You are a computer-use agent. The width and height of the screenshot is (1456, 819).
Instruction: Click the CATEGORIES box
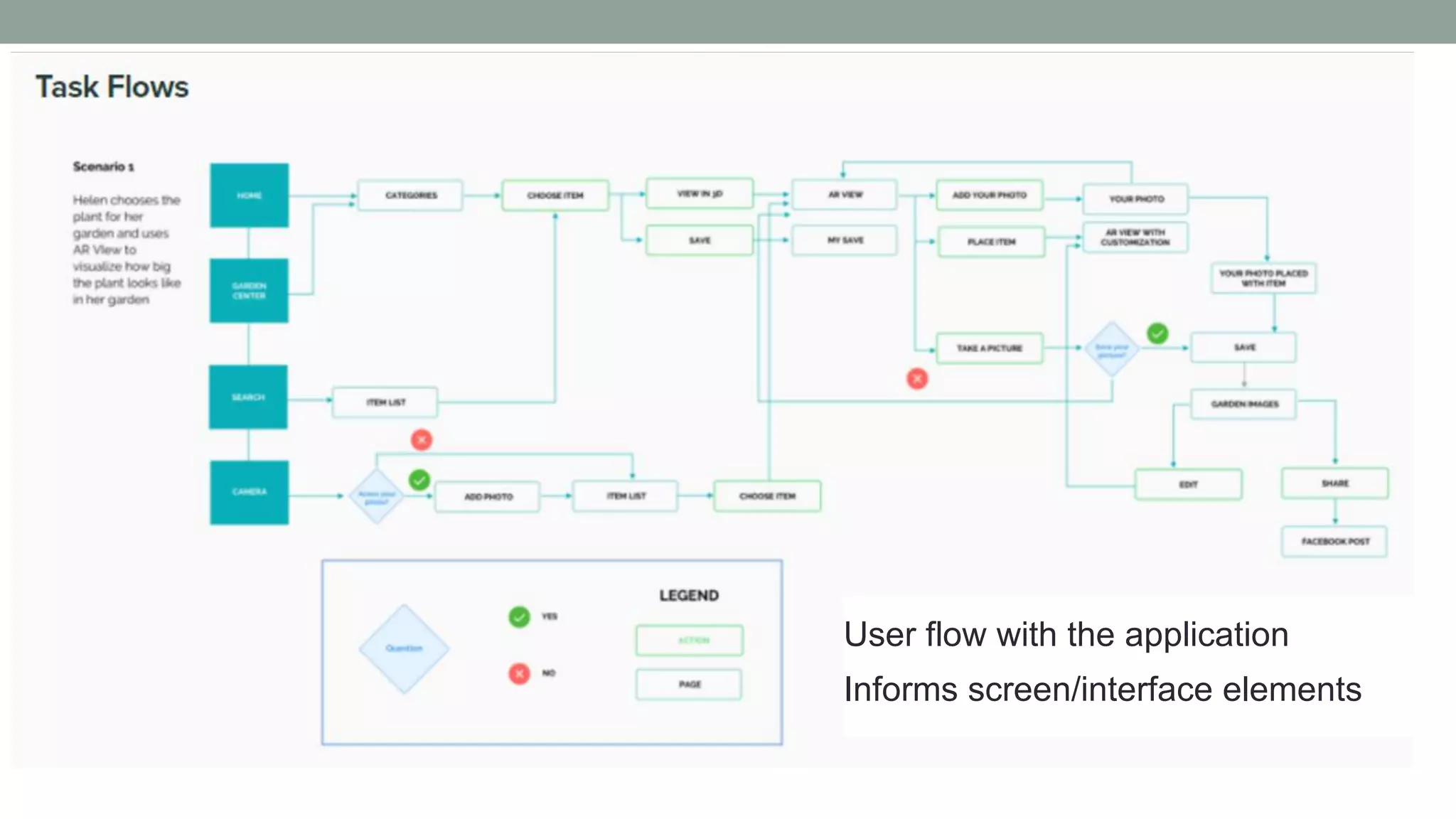coord(410,196)
